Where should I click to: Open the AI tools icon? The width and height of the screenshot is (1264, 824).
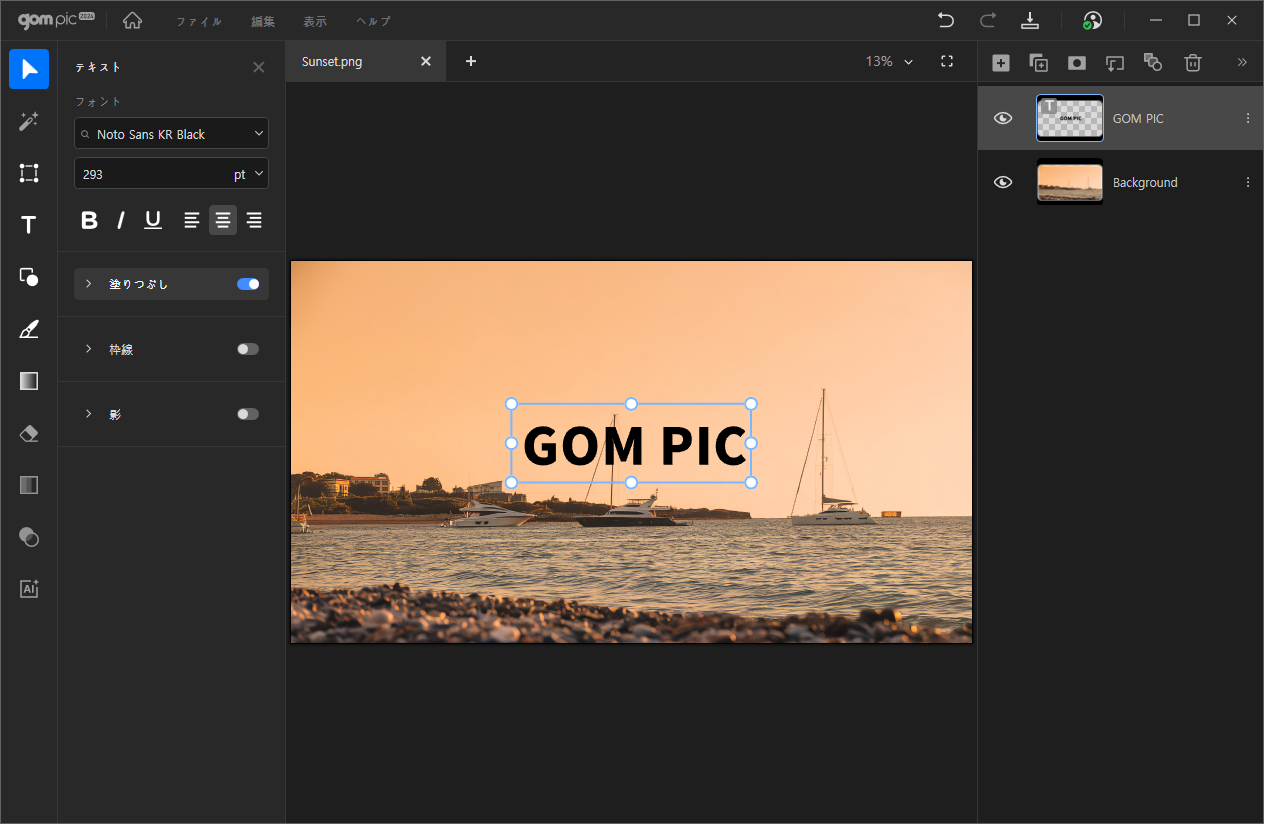tap(29, 589)
